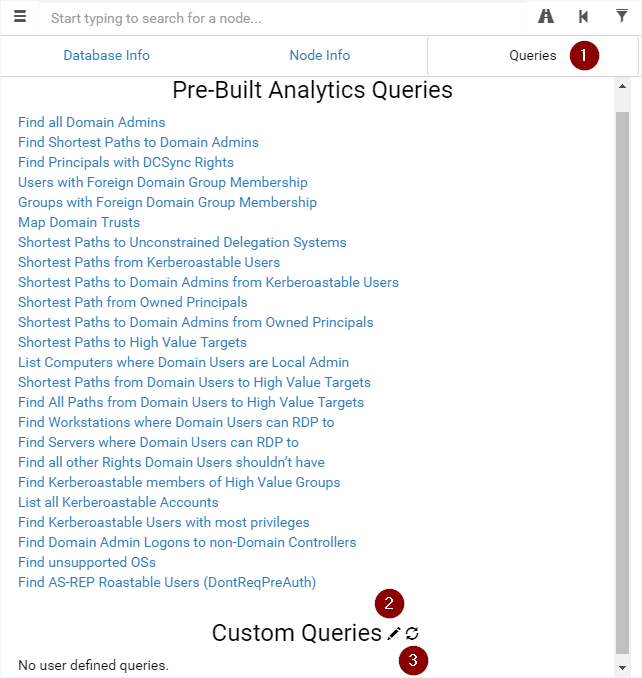
Task: Edit custom queries with pencil icon
Action: coord(393,633)
